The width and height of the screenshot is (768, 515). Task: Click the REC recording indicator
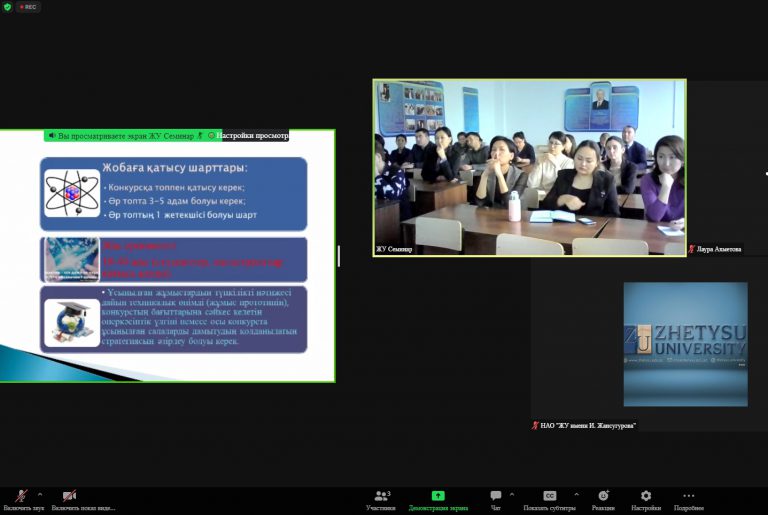click(27, 6)
